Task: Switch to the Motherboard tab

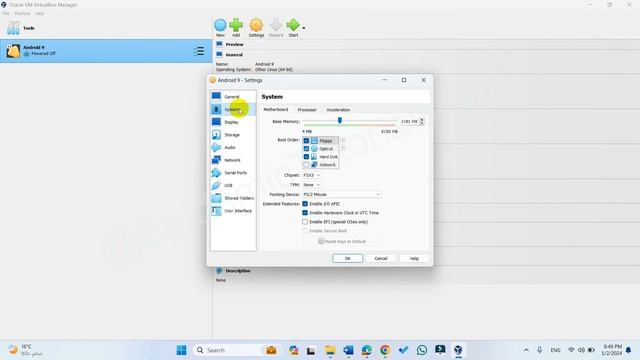Action: pyautogui.click(x=276, y=110)
